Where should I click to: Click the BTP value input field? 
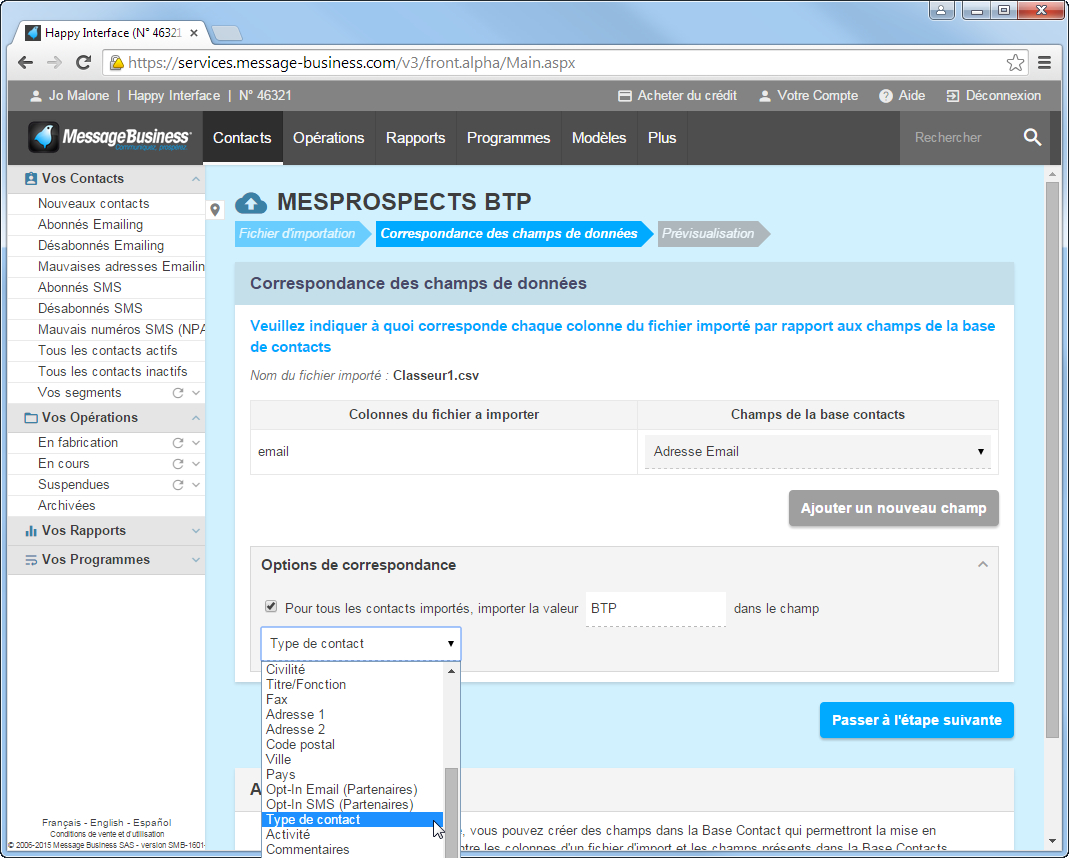coord(655,608)
